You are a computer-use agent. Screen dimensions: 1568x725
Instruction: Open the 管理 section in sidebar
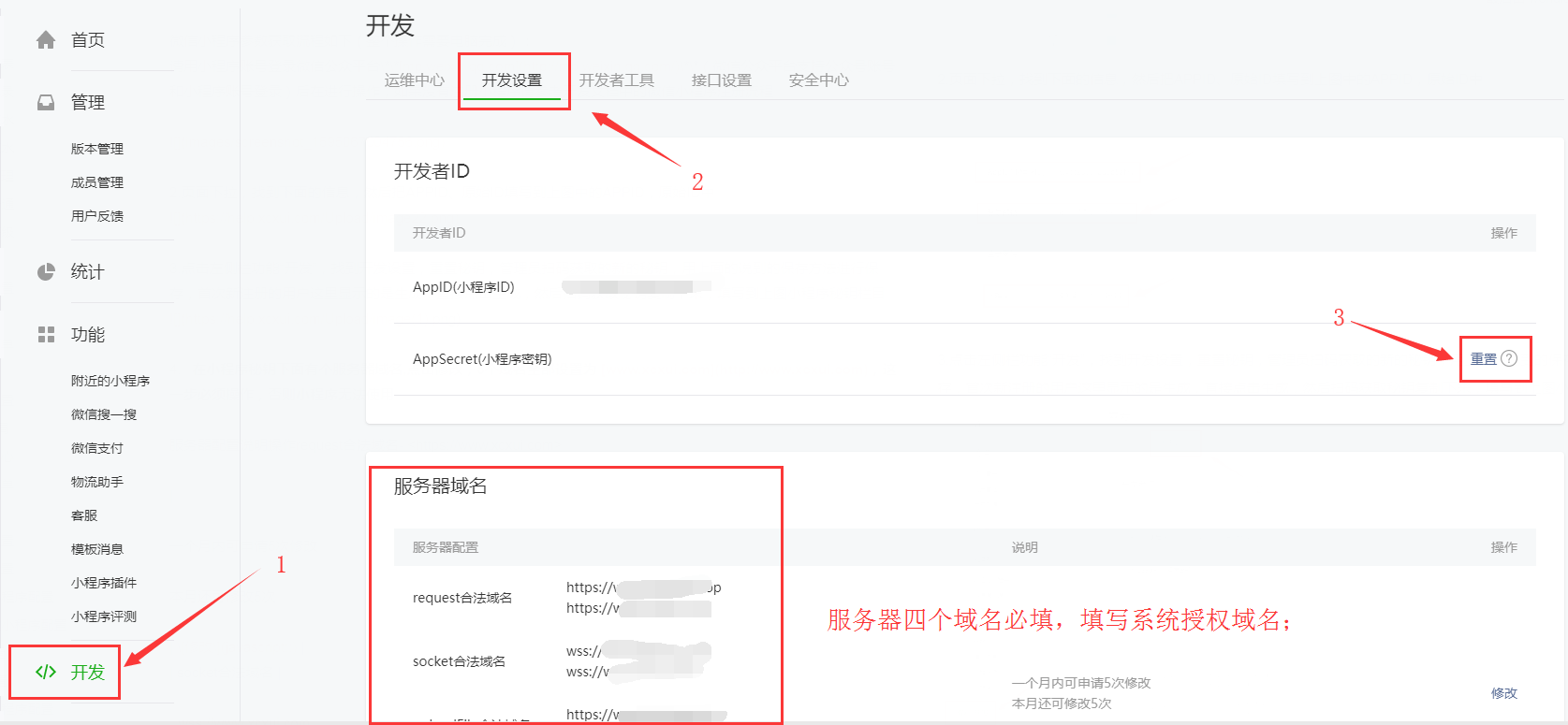(x=88, y=103)
